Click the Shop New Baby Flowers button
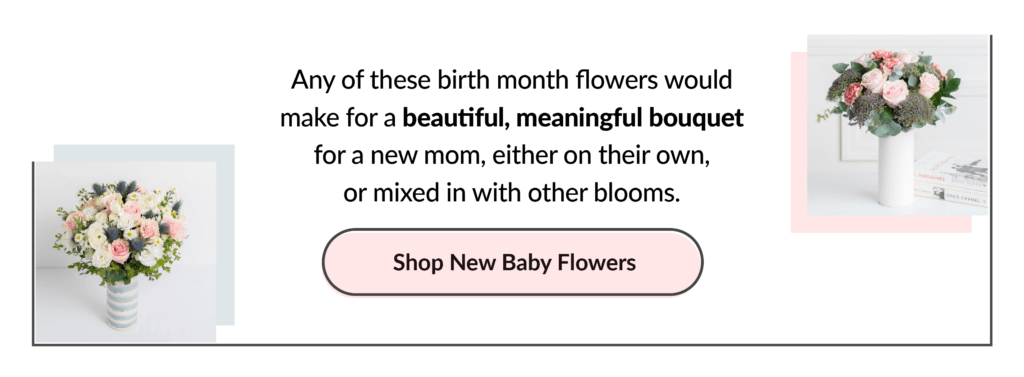The width and height of the screenshot is (1024, 377). pyautogui.click(x=513, y=262)
